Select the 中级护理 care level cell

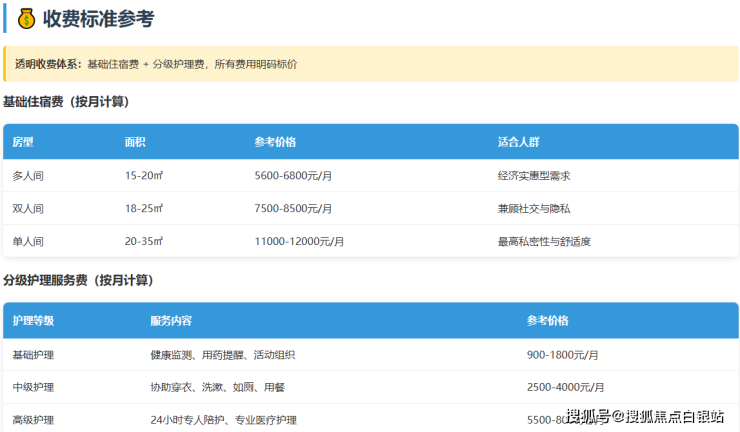33,387
